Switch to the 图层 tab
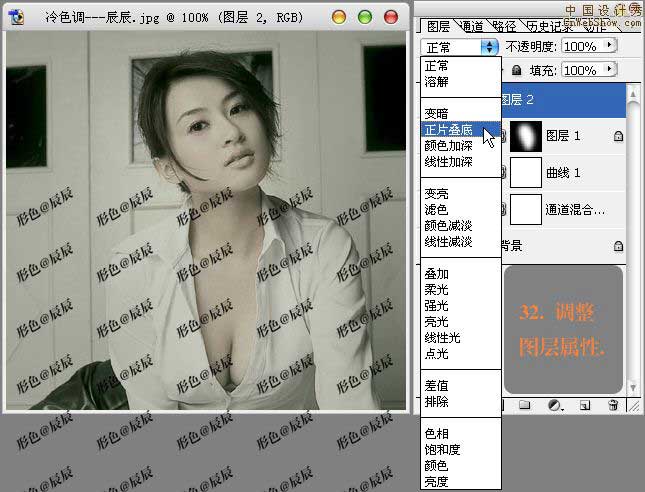The width and height of the screenshot is (645, 492). pyautogui.click(x=439, y=27)
